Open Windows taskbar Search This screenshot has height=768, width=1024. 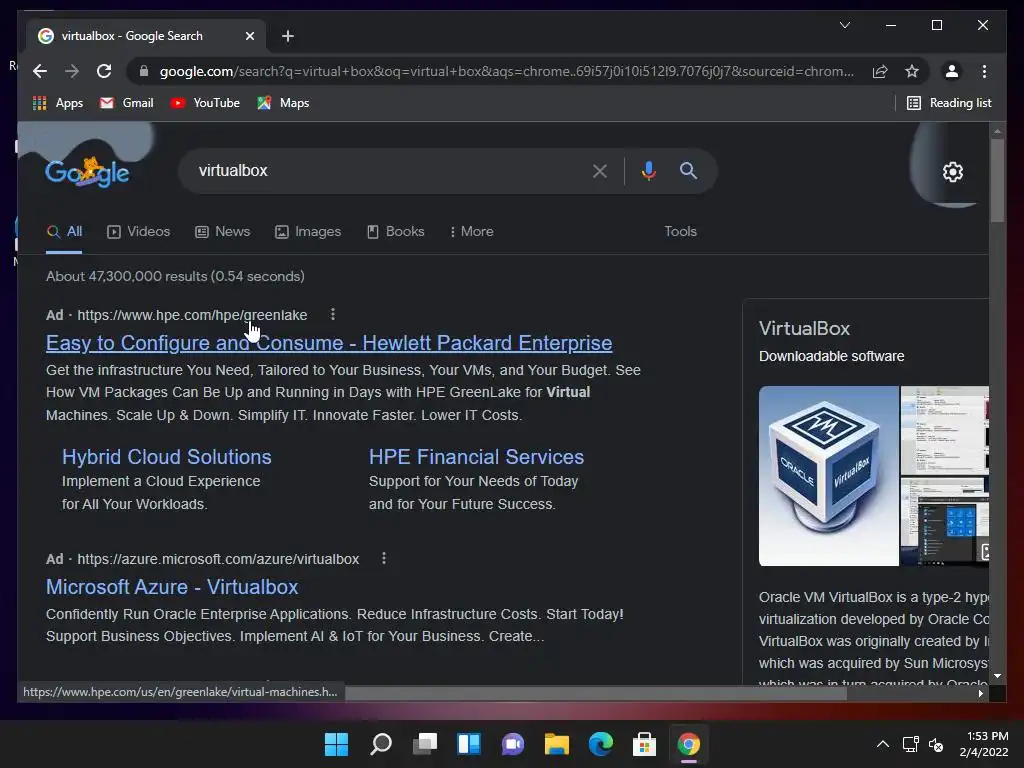[x=381, y=744]
